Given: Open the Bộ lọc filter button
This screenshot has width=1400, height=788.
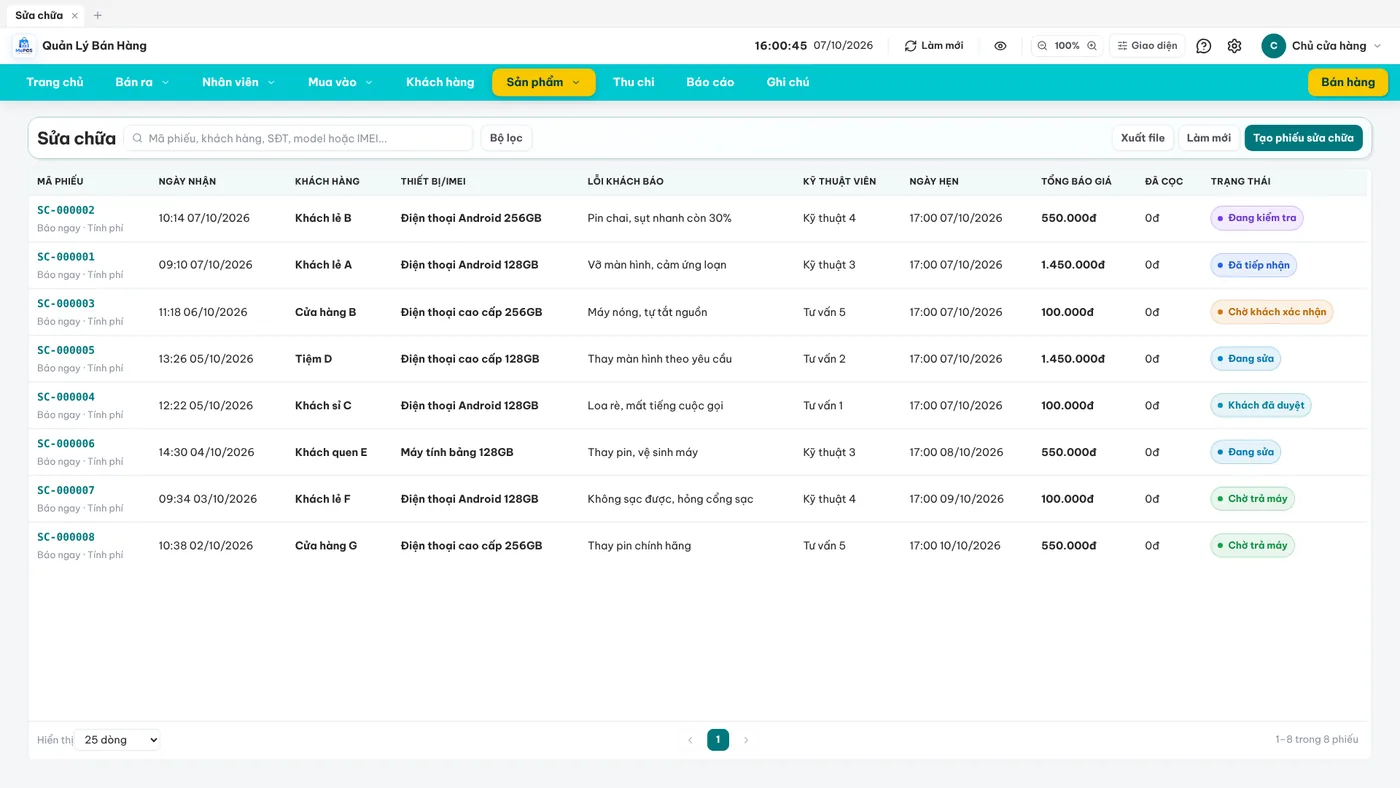Looking at the screenshot, I should point(506,138).
